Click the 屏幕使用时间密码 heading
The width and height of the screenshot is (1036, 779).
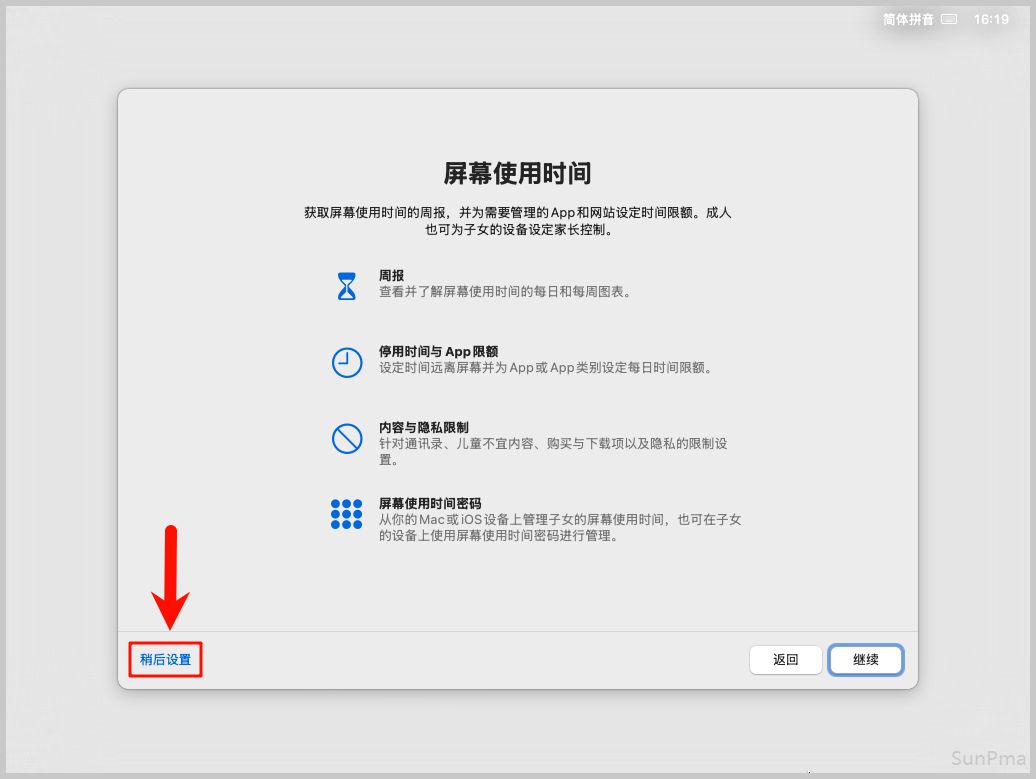point(430,503)
